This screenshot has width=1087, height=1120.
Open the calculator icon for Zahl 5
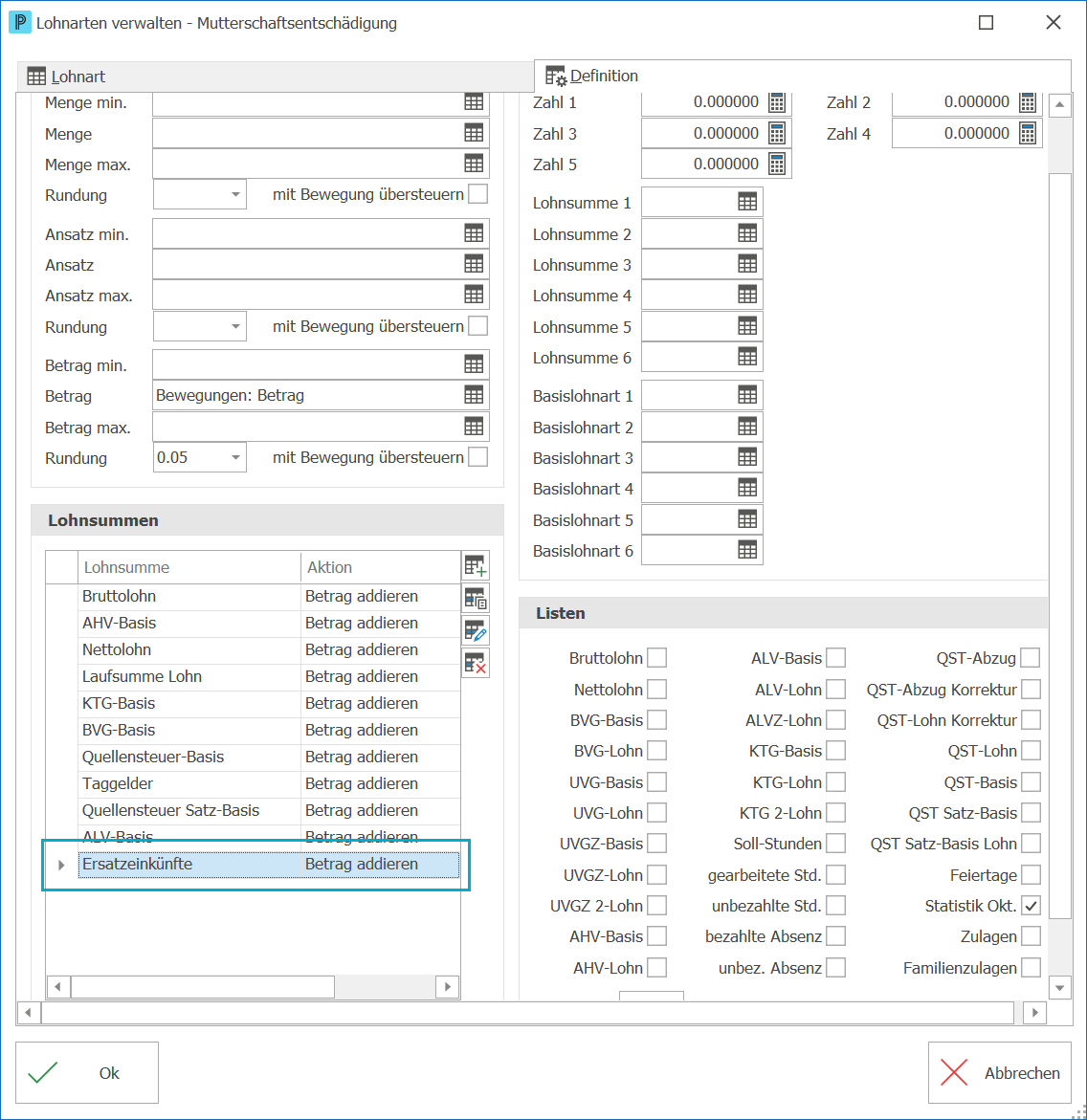point(777,165)
